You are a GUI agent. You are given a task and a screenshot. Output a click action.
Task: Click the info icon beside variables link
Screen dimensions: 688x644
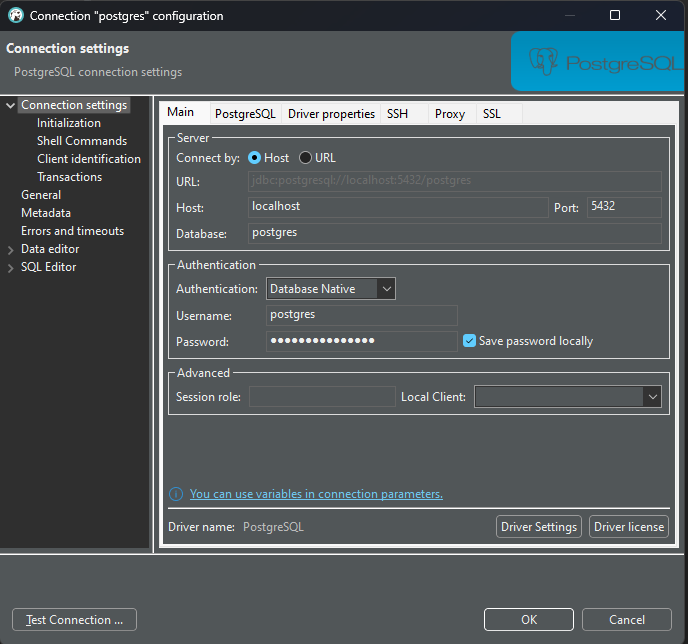click(x=176, y=494)
